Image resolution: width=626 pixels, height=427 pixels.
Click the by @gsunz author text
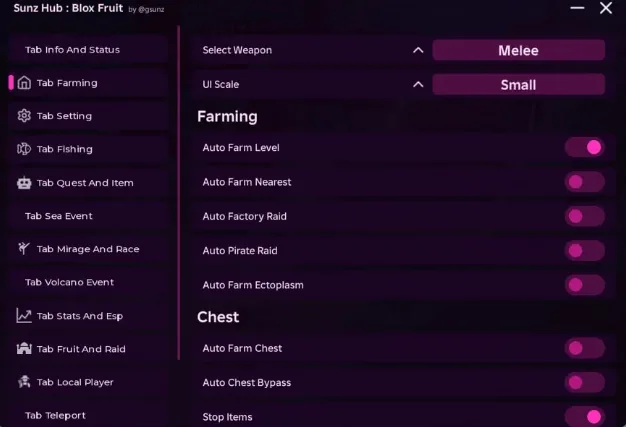(x=146, y=9)
